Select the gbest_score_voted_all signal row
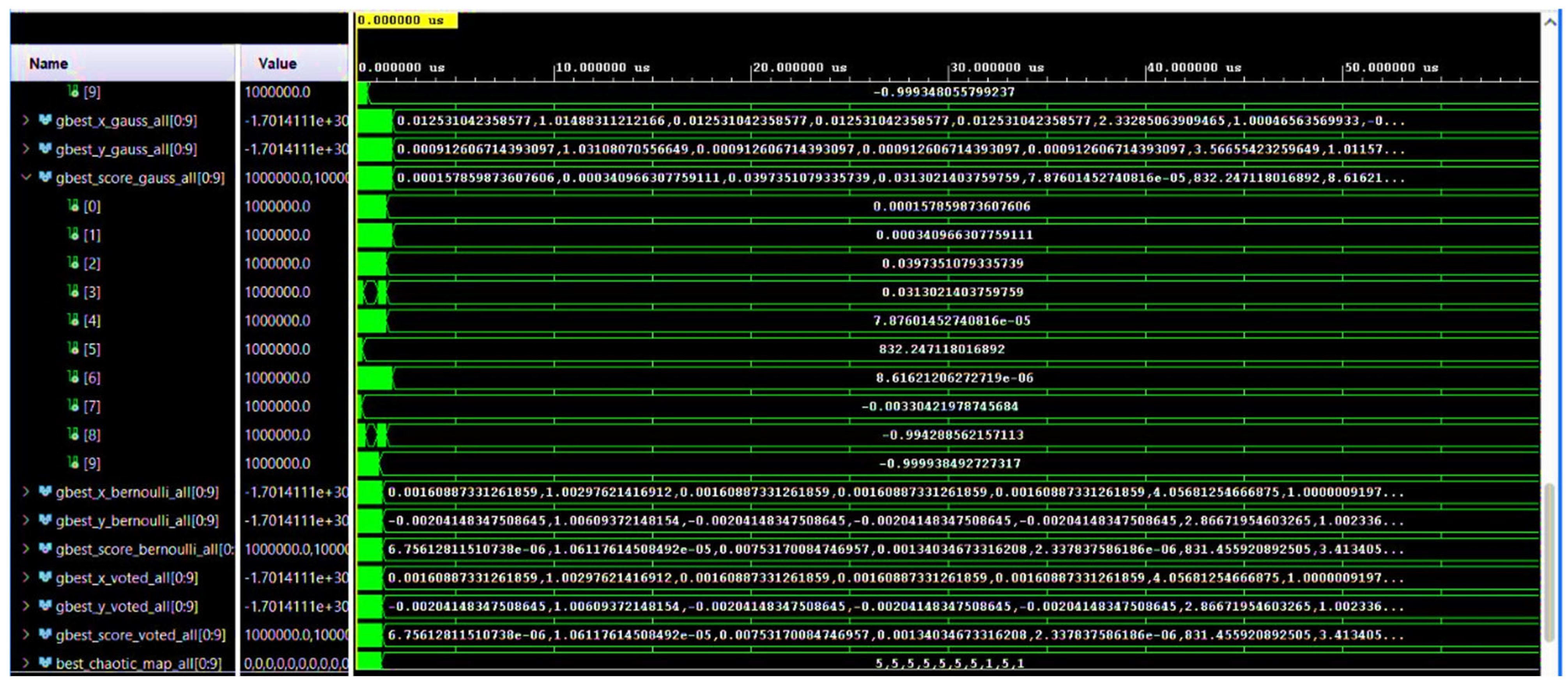 [140, 635]
